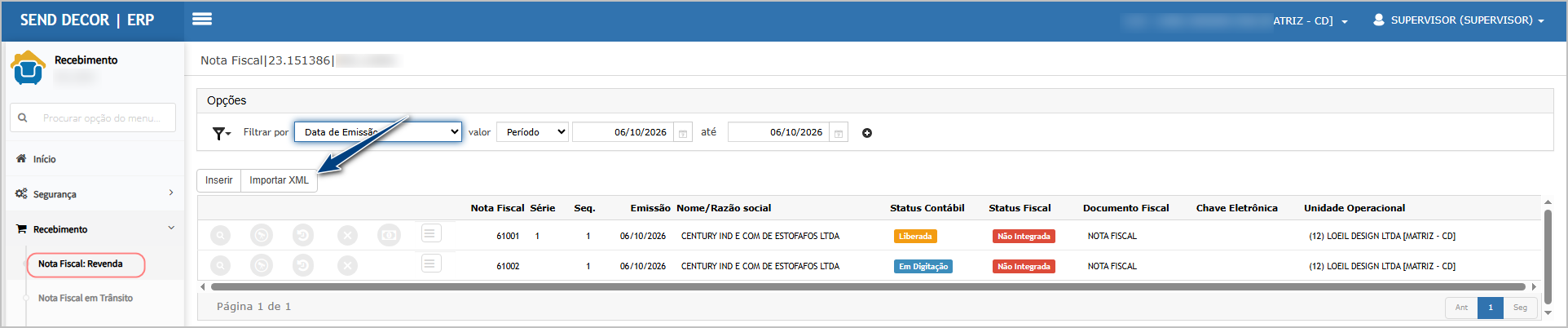
Task: Click the Importar XML button
Action: (x=279, y=180)
